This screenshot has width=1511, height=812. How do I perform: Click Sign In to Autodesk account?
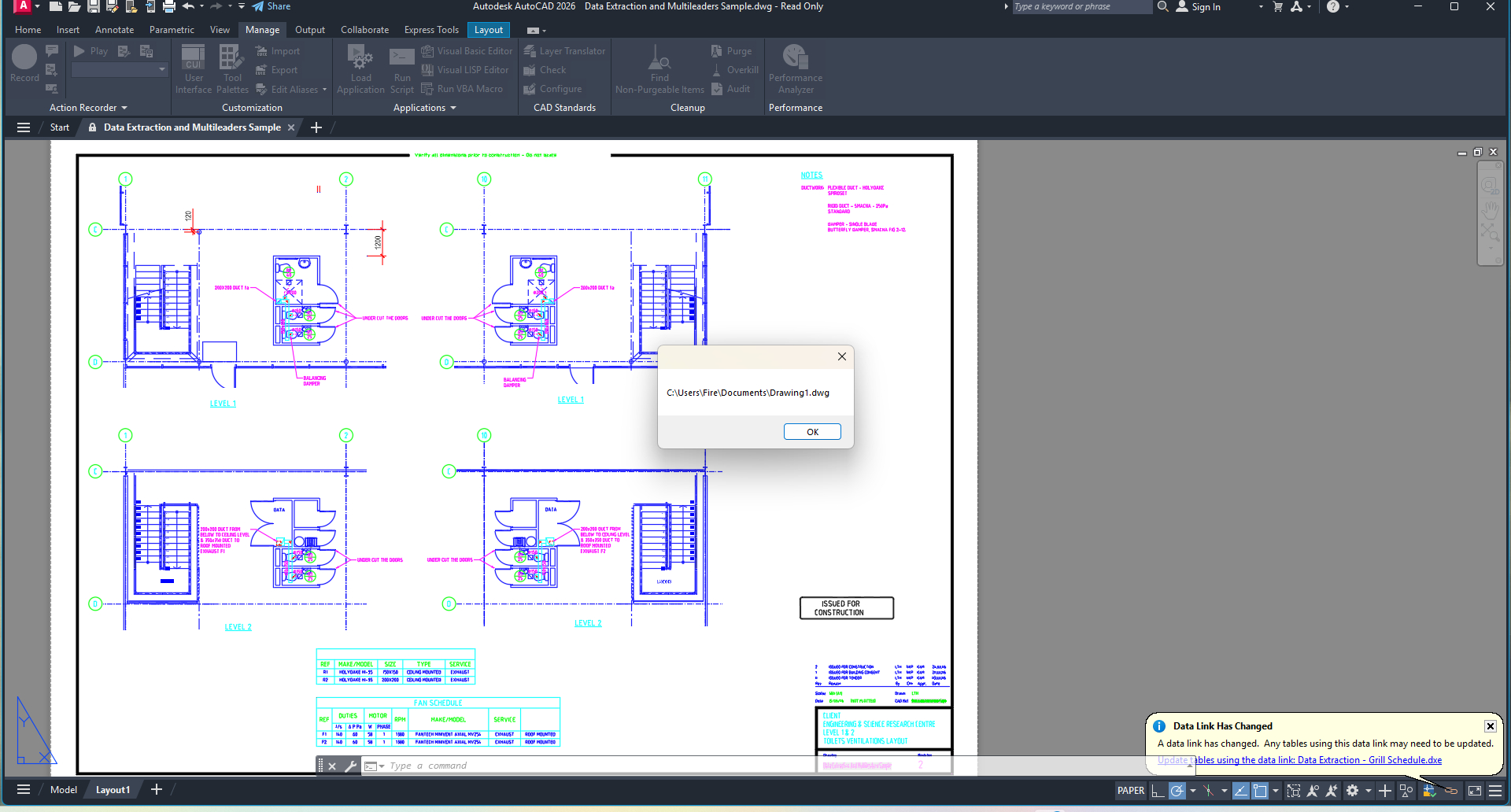pyautogui.click(x=1199, y=7)
